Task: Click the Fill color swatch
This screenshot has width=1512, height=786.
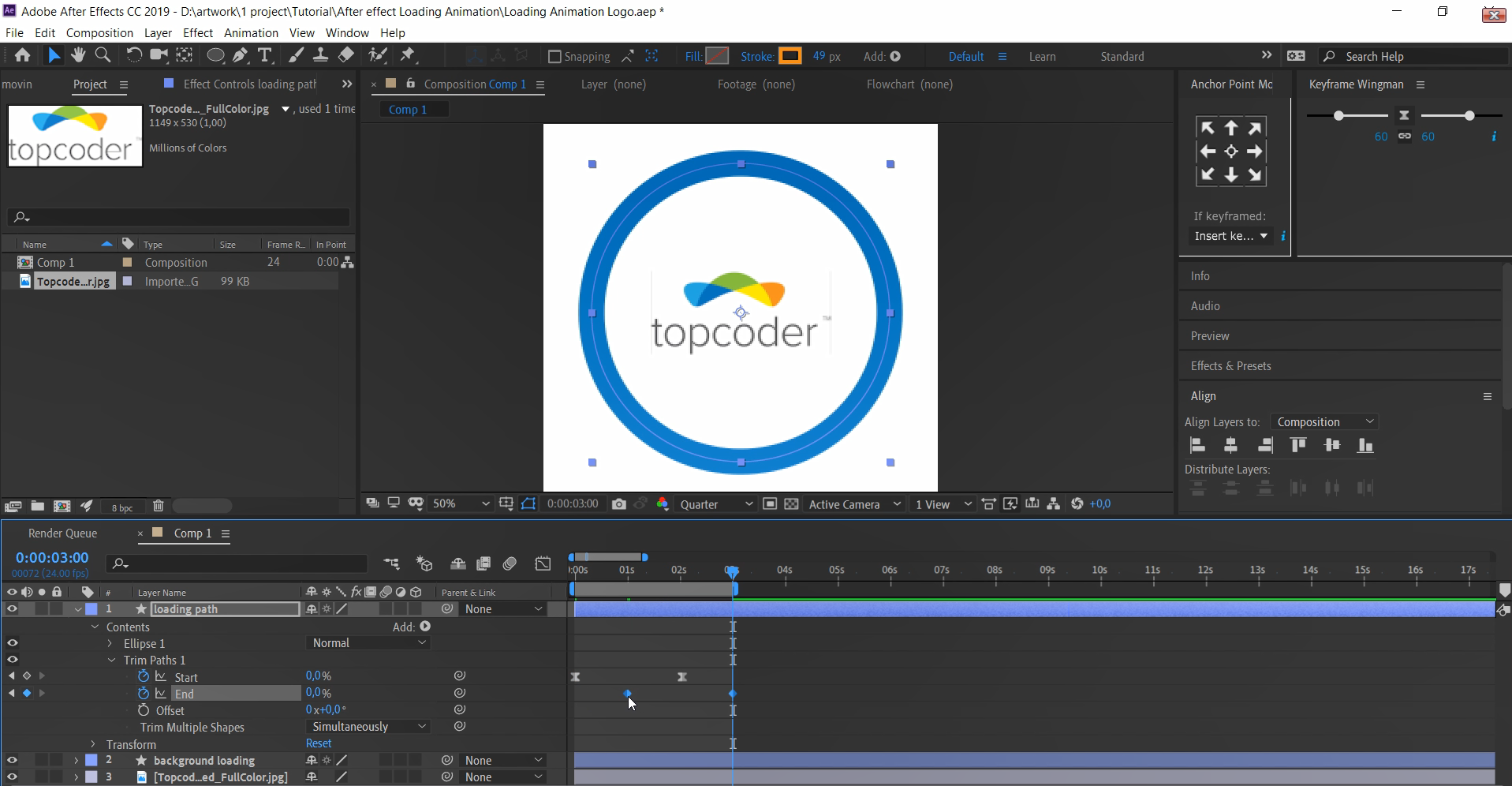Action: pos(717,56)
